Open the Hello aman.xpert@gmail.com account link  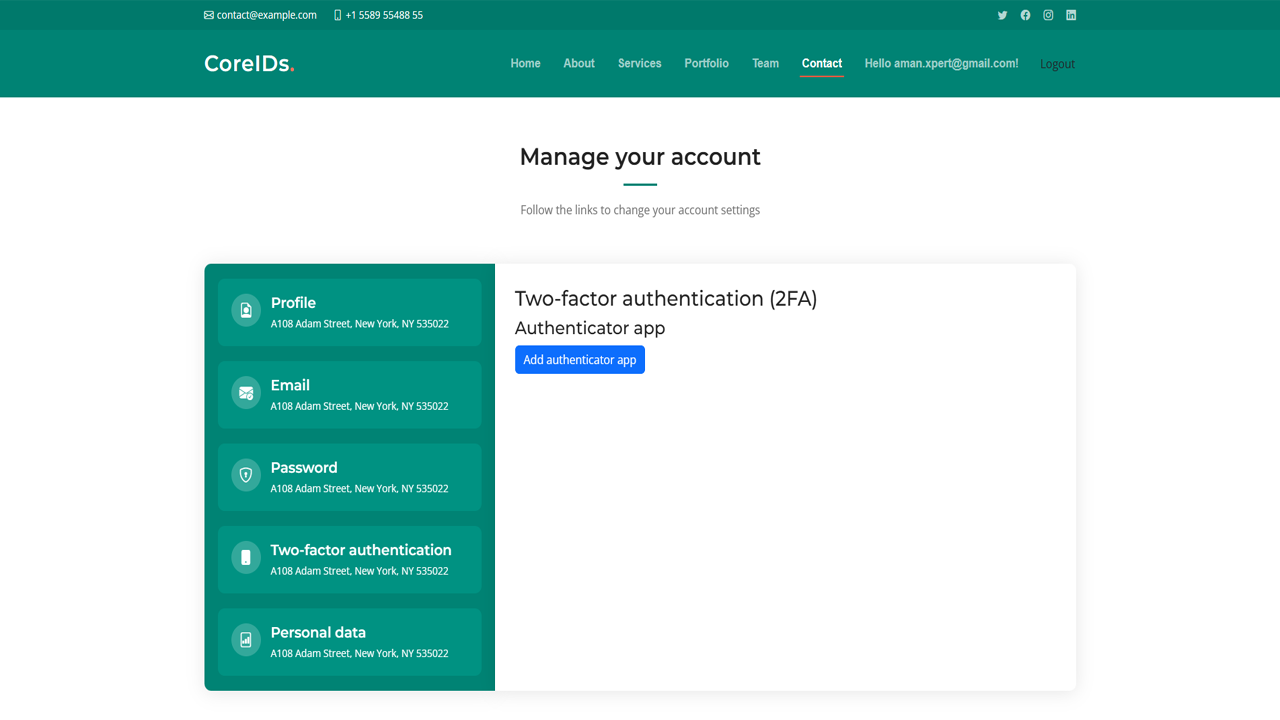pyautogui.click(x=941, y=63)
